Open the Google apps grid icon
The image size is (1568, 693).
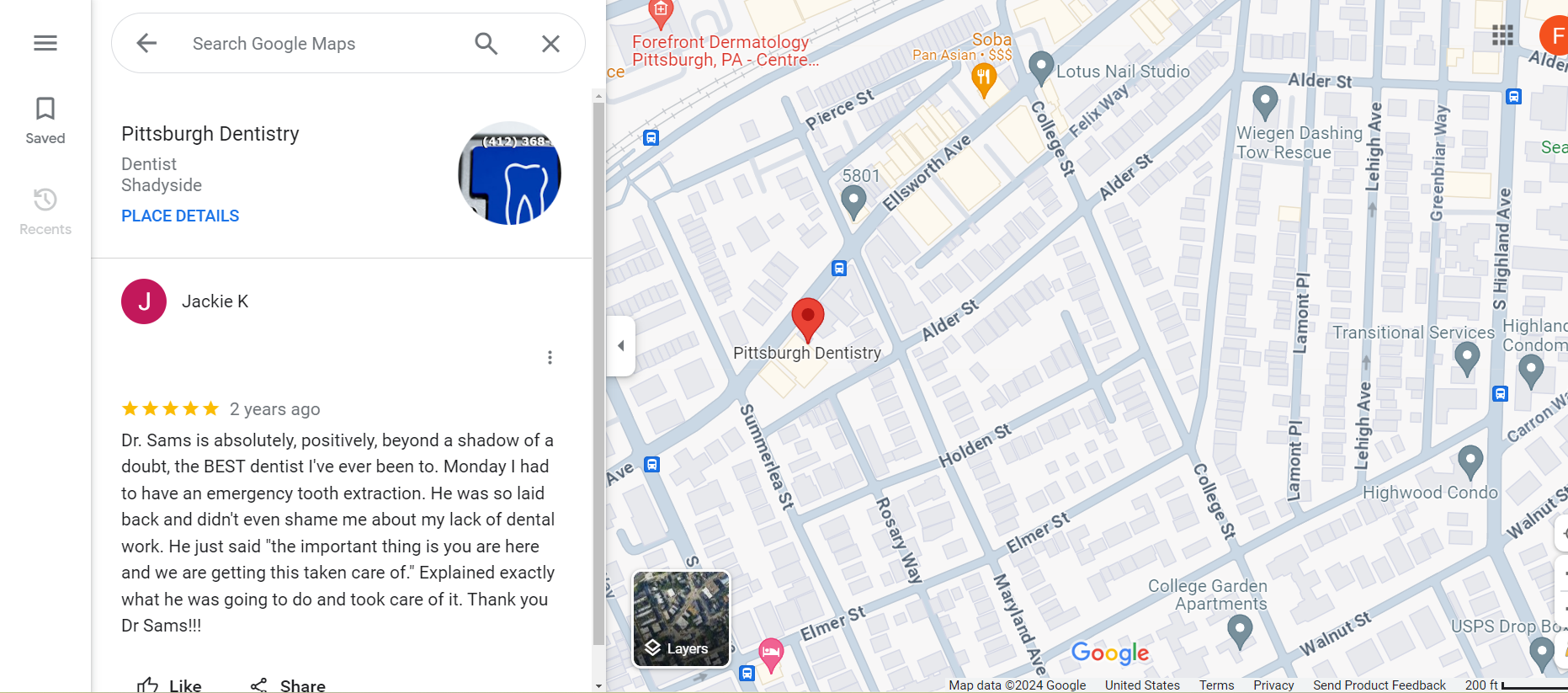click(1502, 35)
